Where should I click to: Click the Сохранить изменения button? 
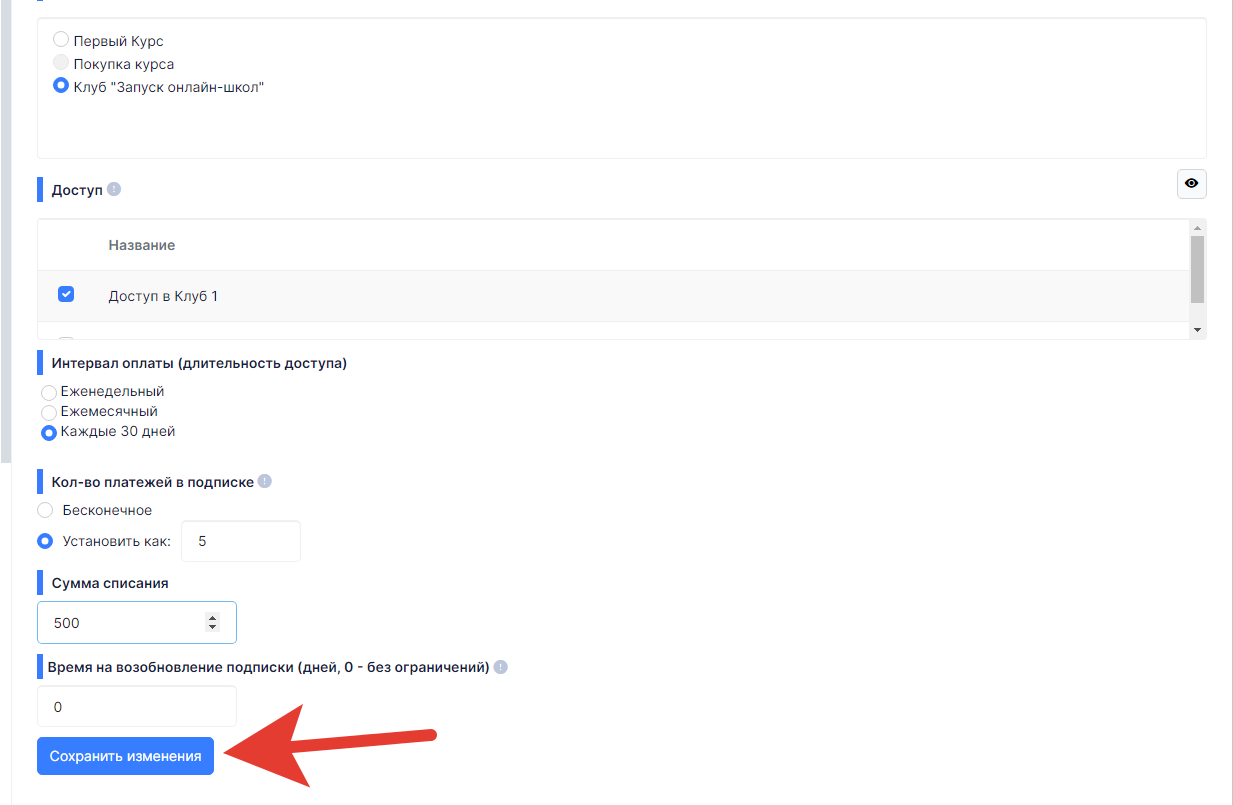coord(125,756)
